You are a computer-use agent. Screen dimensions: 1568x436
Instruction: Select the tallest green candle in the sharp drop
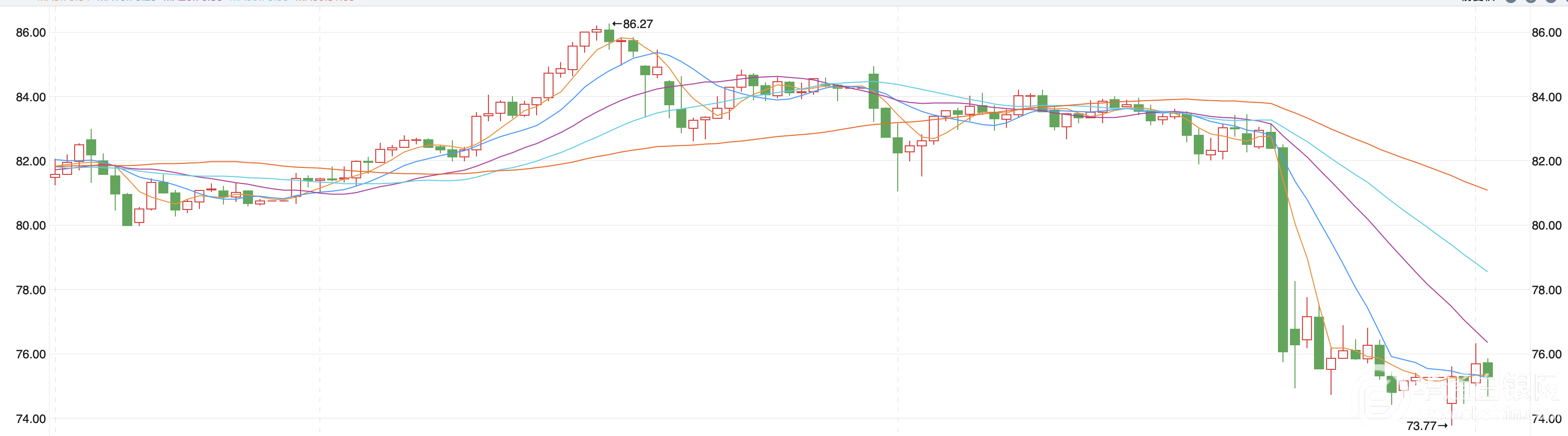tap(1282, 250)
